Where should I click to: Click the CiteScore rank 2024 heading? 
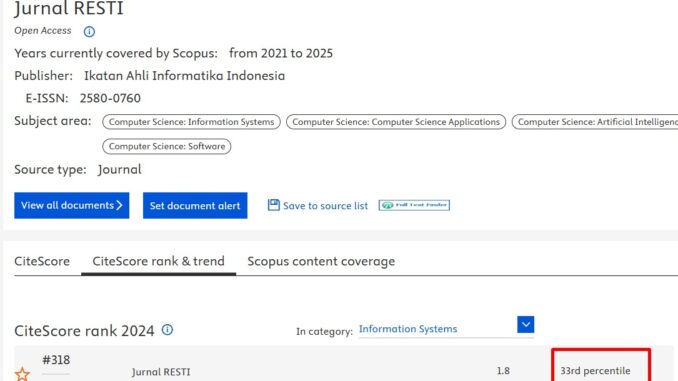(84, 331)
